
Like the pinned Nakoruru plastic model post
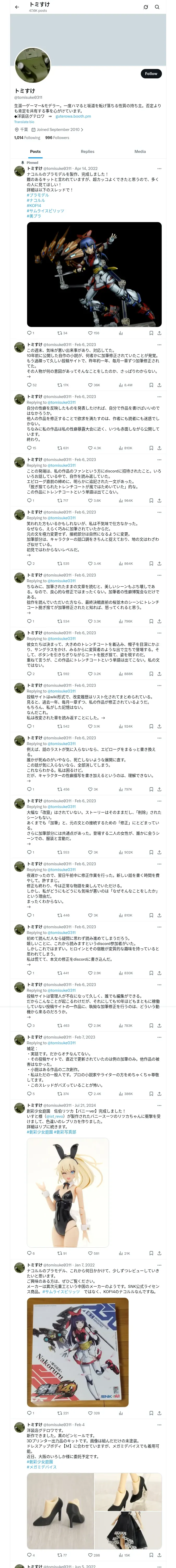point(90,333)
